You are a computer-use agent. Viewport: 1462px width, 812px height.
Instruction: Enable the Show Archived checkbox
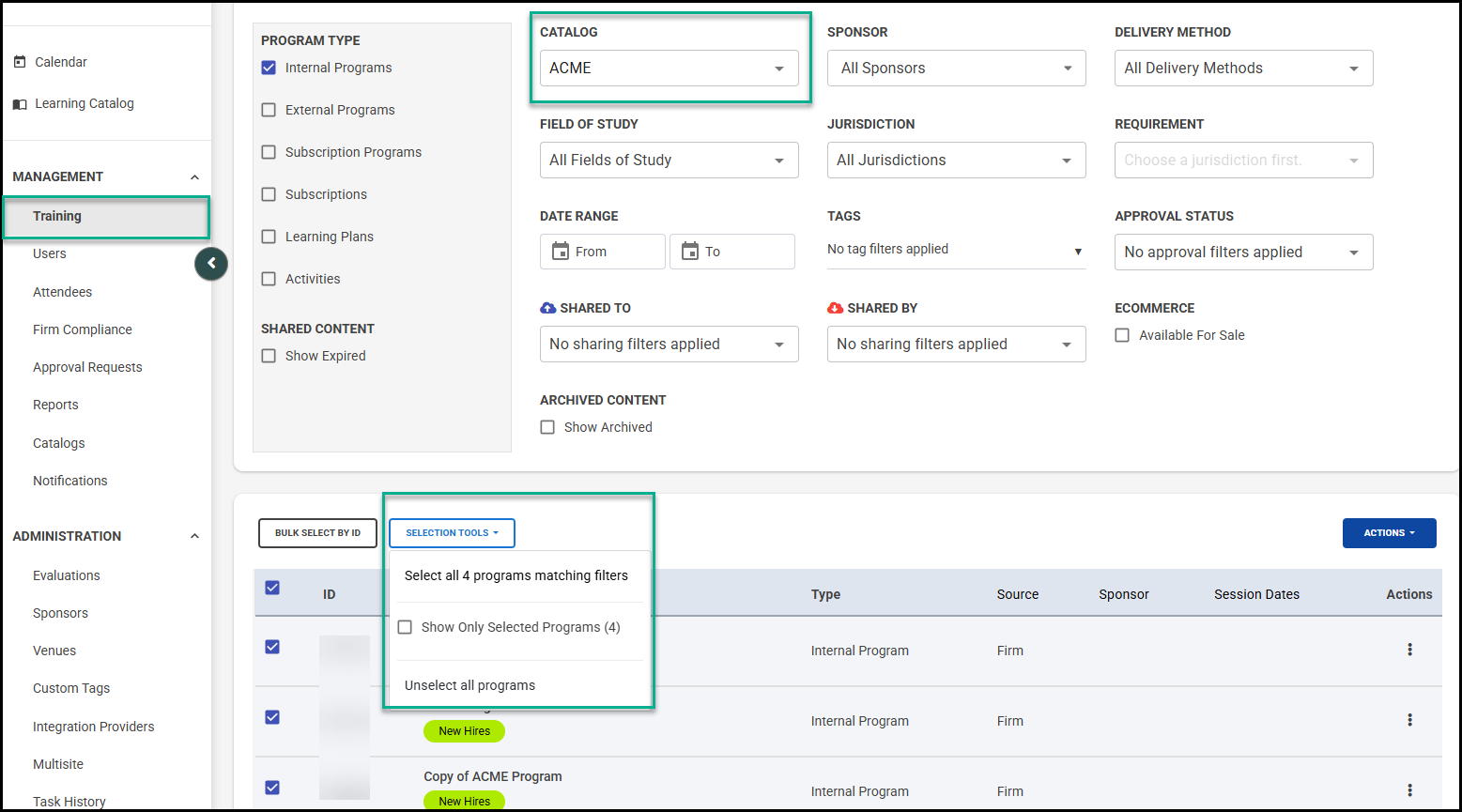547,427
